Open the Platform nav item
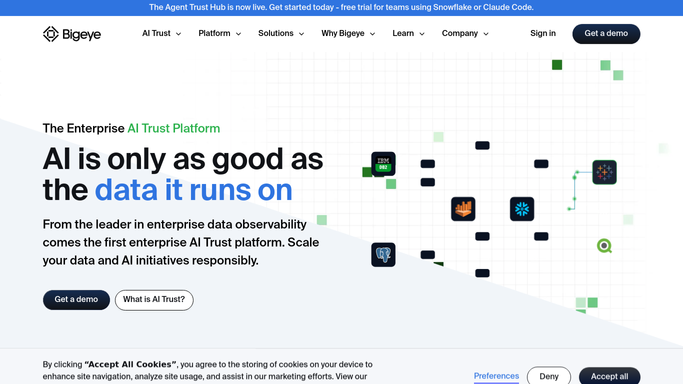The image size is (683, 384). tap(214, 34)
